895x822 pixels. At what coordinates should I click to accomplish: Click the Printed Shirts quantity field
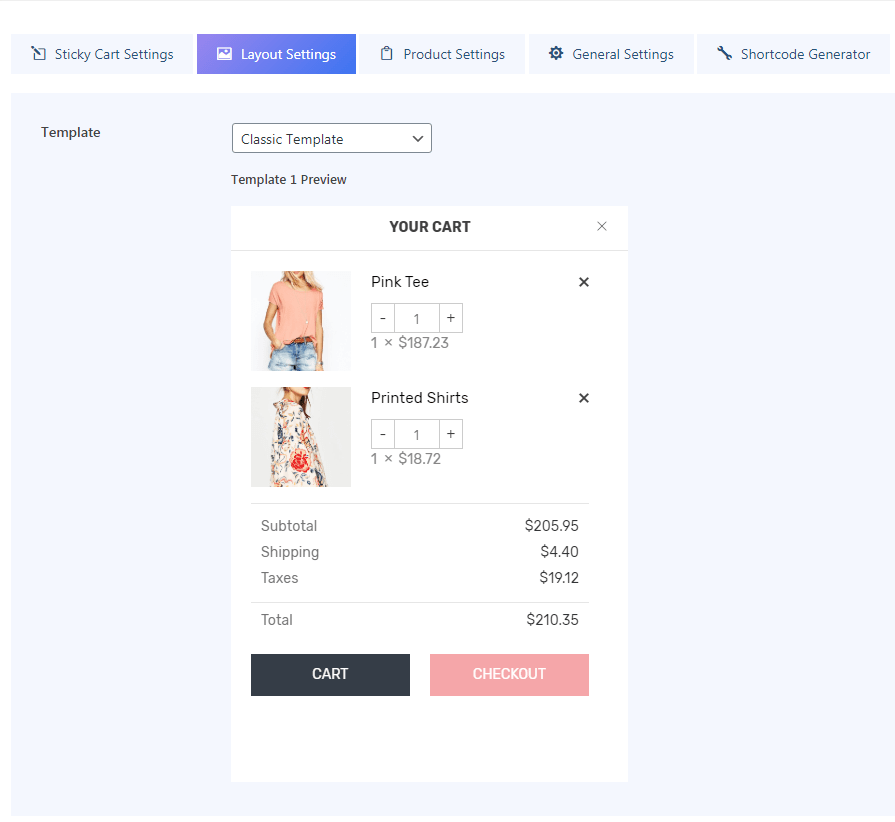[x=416, y=435]
